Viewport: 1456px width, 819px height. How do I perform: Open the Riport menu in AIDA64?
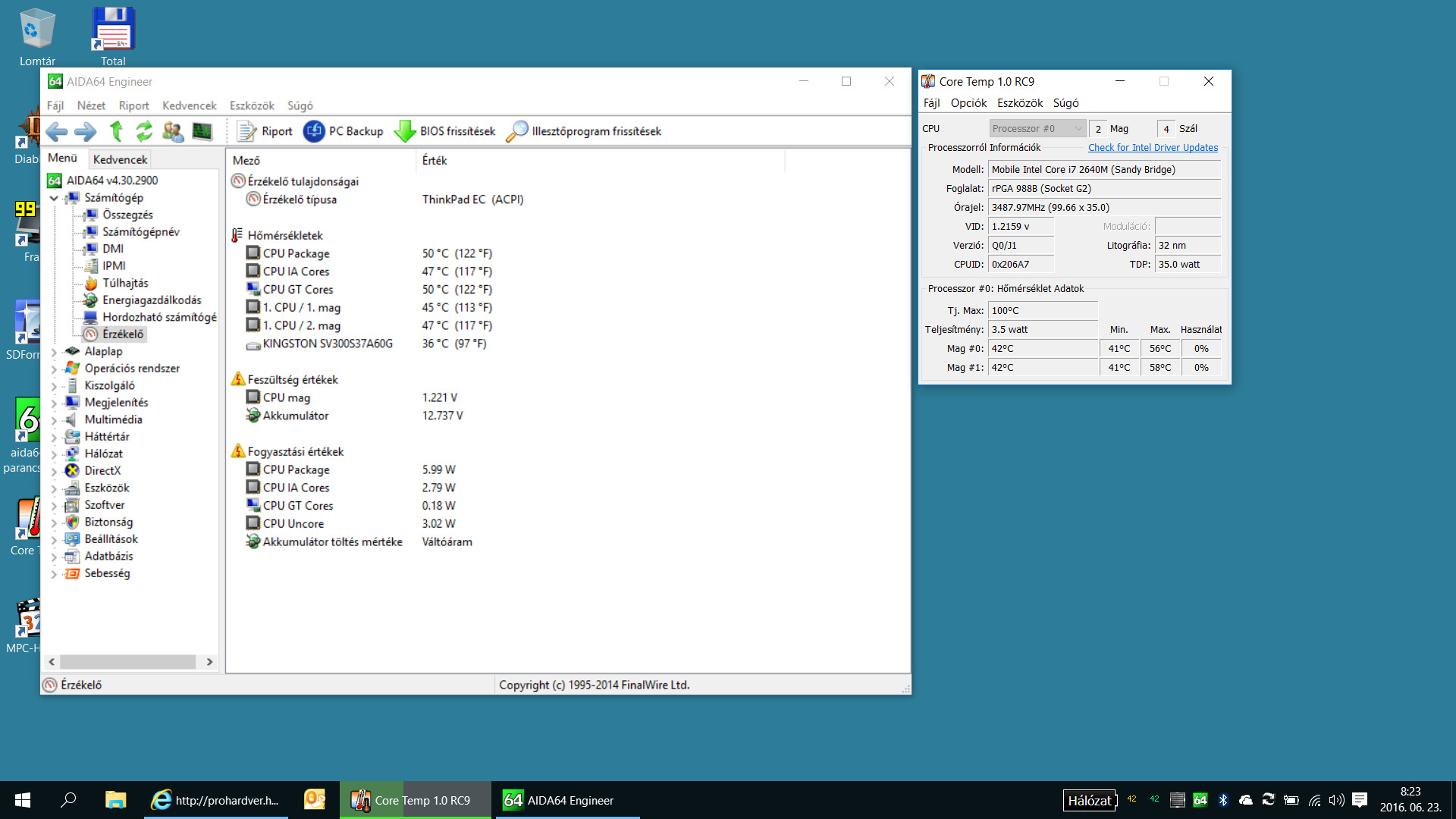[x=133, y=105]
